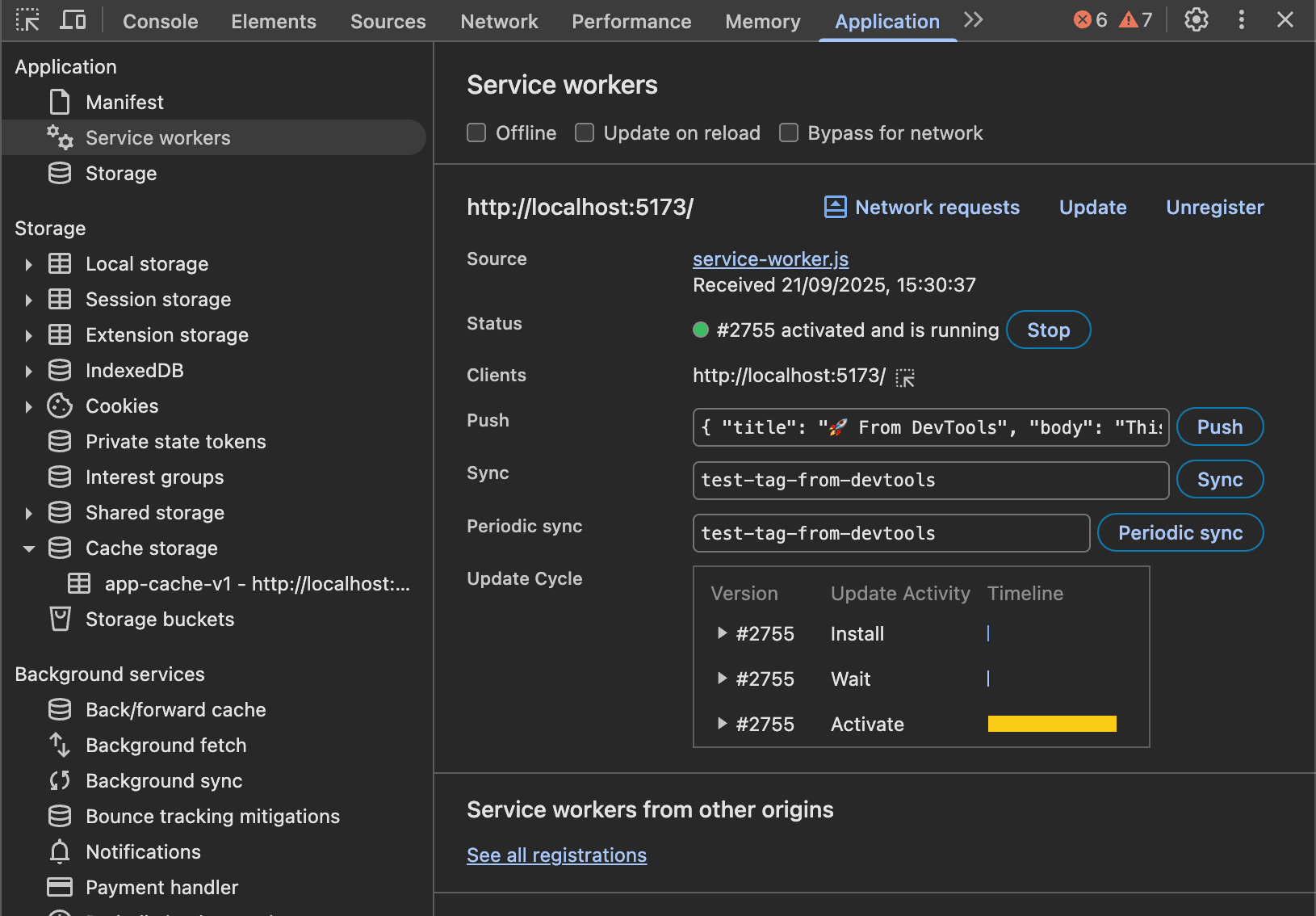Expand the IndexedDB tree node
The image size is (1316, 916).
pyautogui.click(x=28, y=371)
